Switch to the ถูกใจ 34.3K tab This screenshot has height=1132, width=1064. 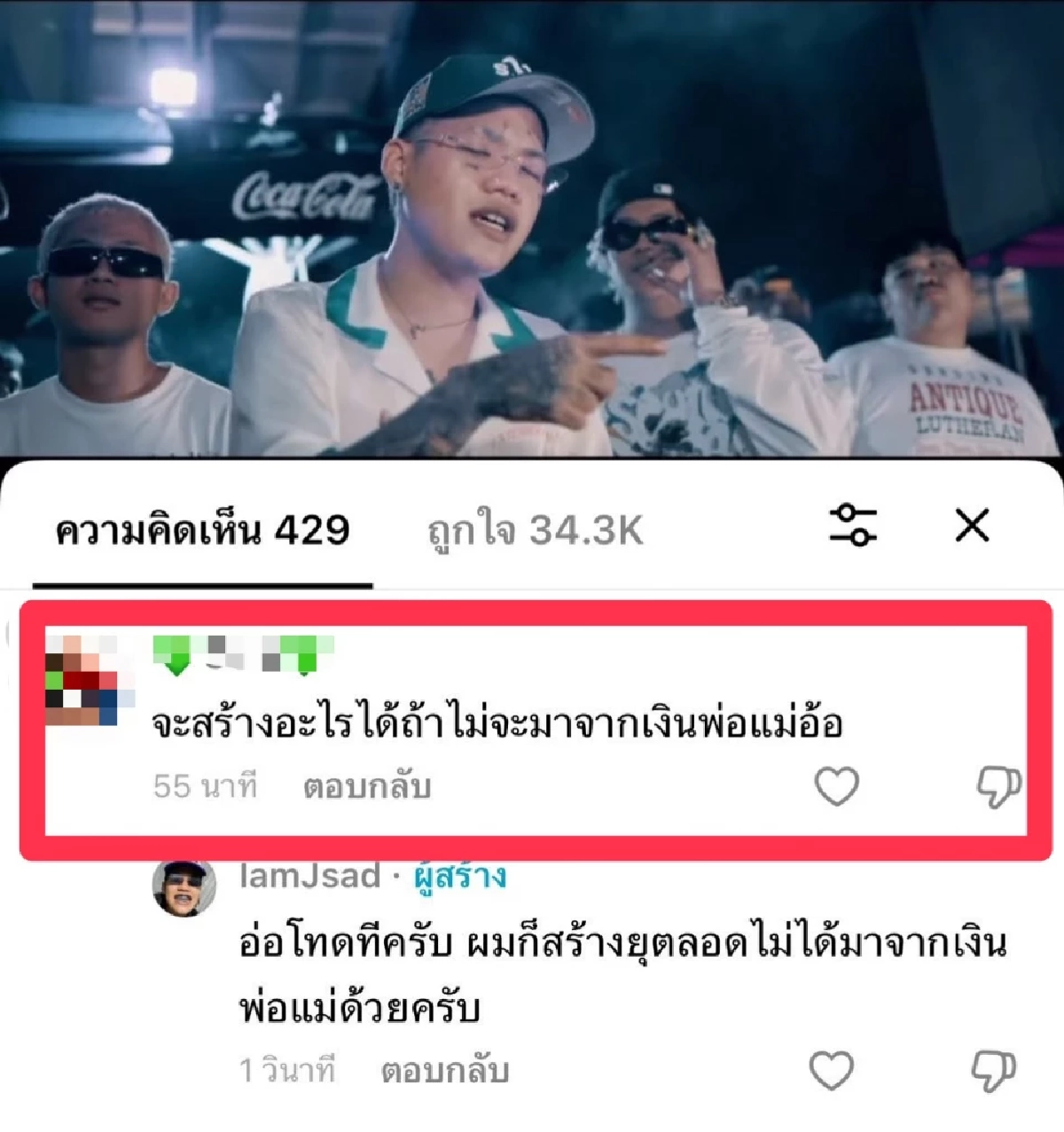(535, 531)
